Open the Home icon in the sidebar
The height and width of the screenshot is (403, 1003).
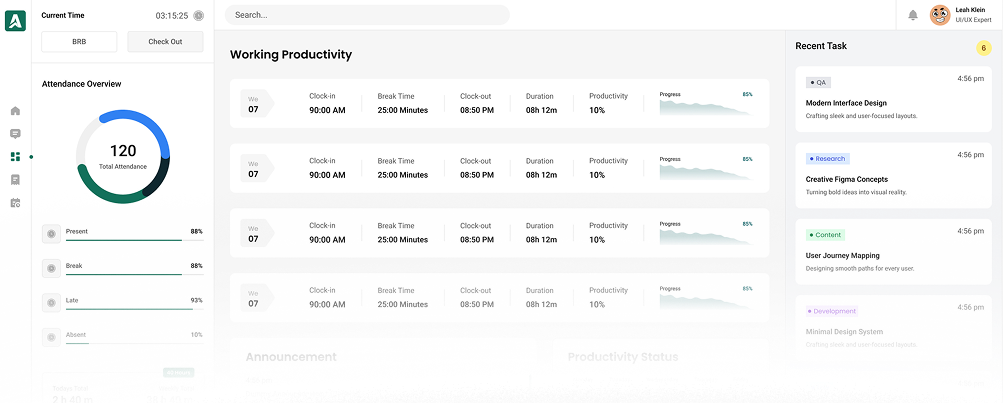tap(15, 111)
